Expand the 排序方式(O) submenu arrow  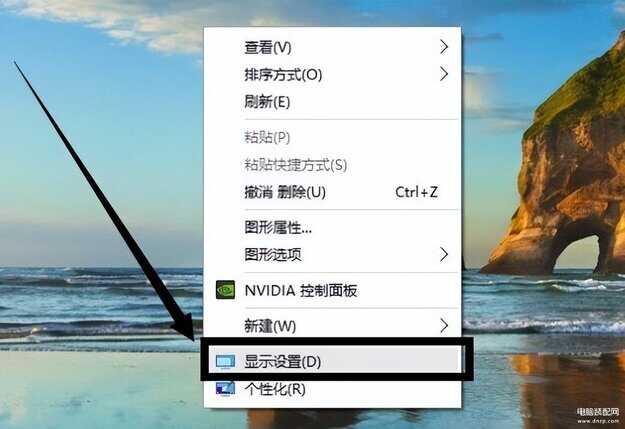pos(444,74)
